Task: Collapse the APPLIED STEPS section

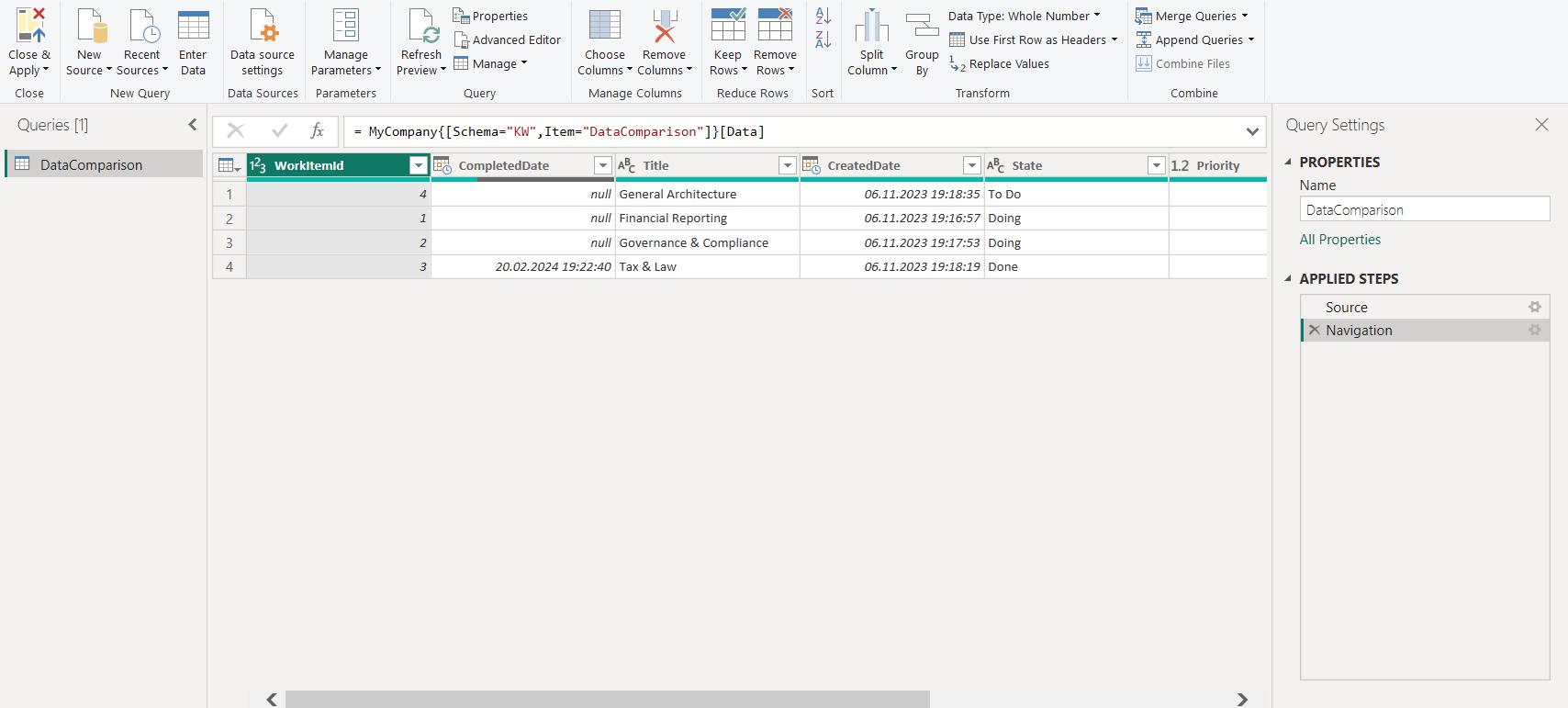Action: click(x=1288, y=278)
